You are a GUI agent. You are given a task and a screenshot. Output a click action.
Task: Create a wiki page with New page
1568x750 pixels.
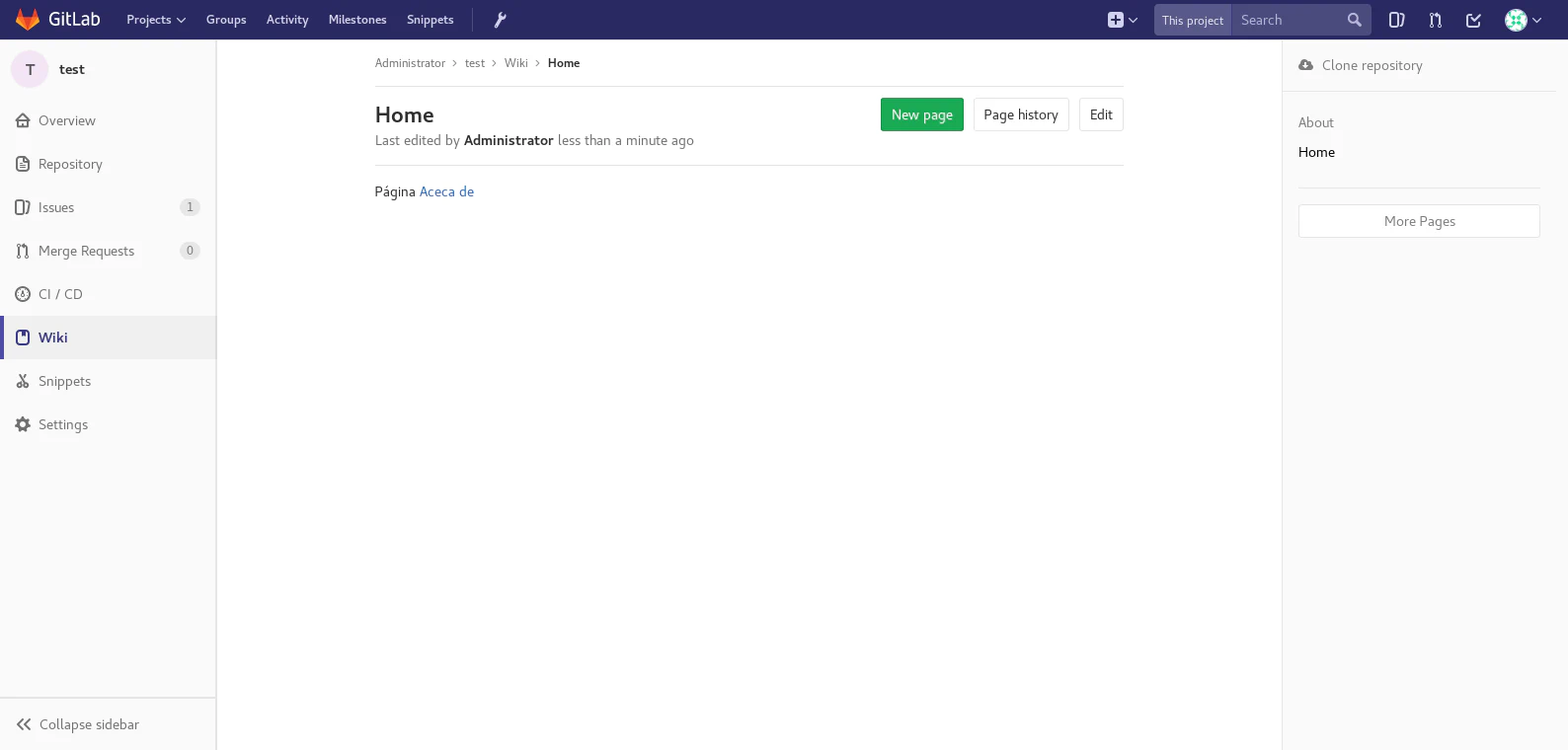(x=921, y=114)
